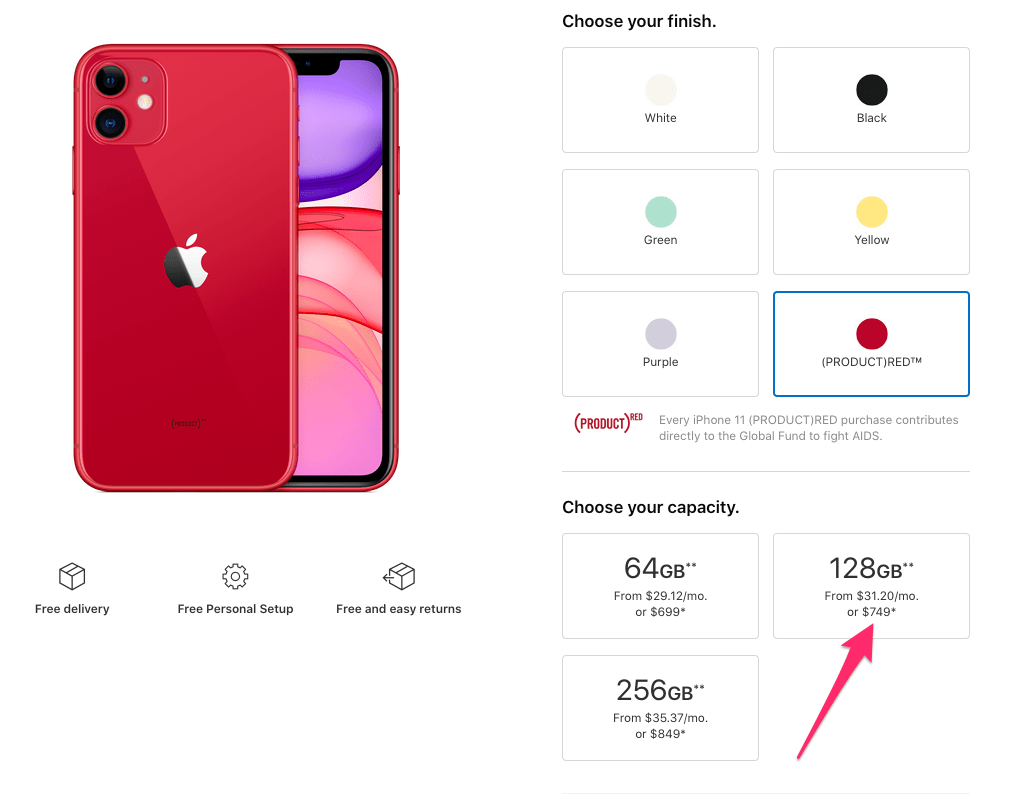Screen dimensions: 1023x796
Task: Select the 256GB capacity at $849
Action: pyautogui.click(x=660, y=708)
